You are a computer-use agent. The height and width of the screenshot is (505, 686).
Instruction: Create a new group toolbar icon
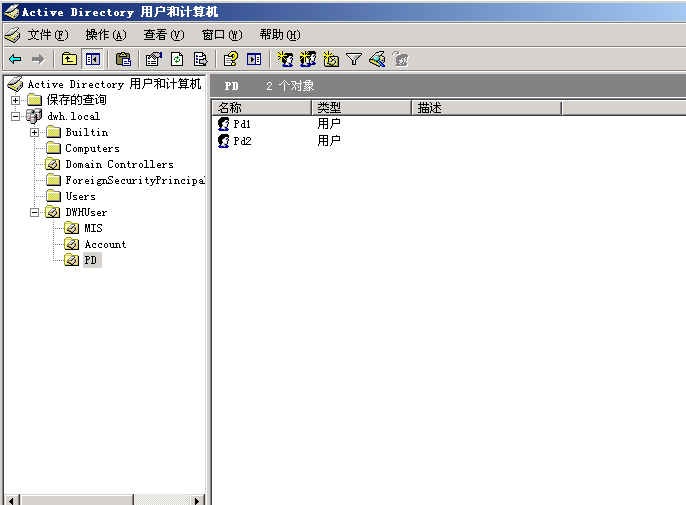tap(308, 59)
